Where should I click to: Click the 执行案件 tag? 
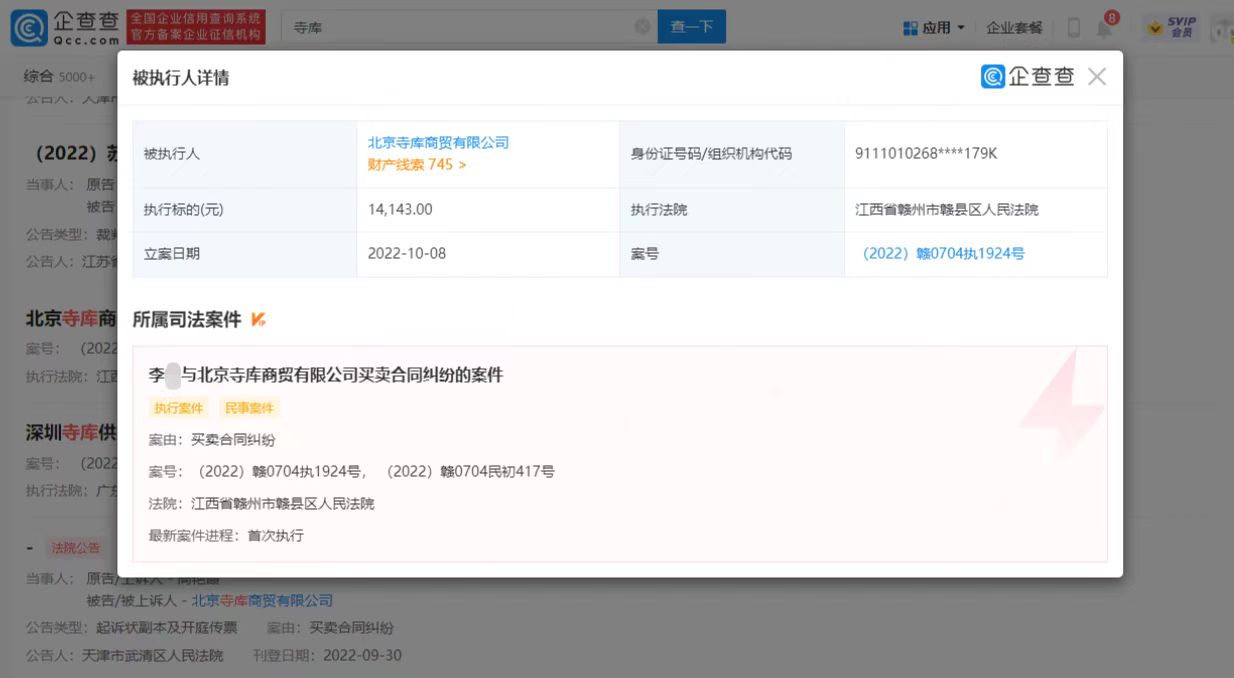pos(178,408)
